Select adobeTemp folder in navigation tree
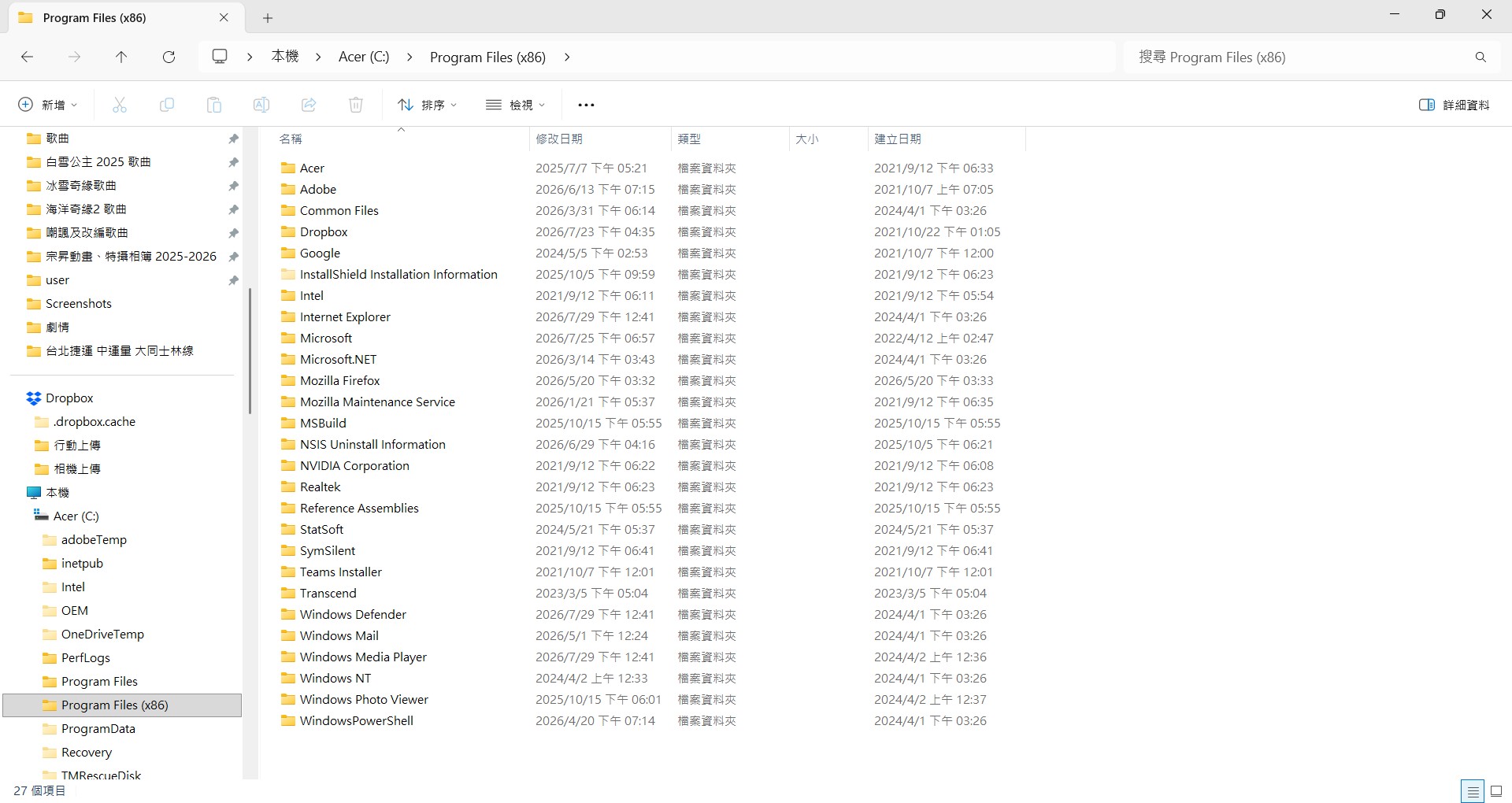Viewport: 1512px width, 803px height. [x=94, y=540]
